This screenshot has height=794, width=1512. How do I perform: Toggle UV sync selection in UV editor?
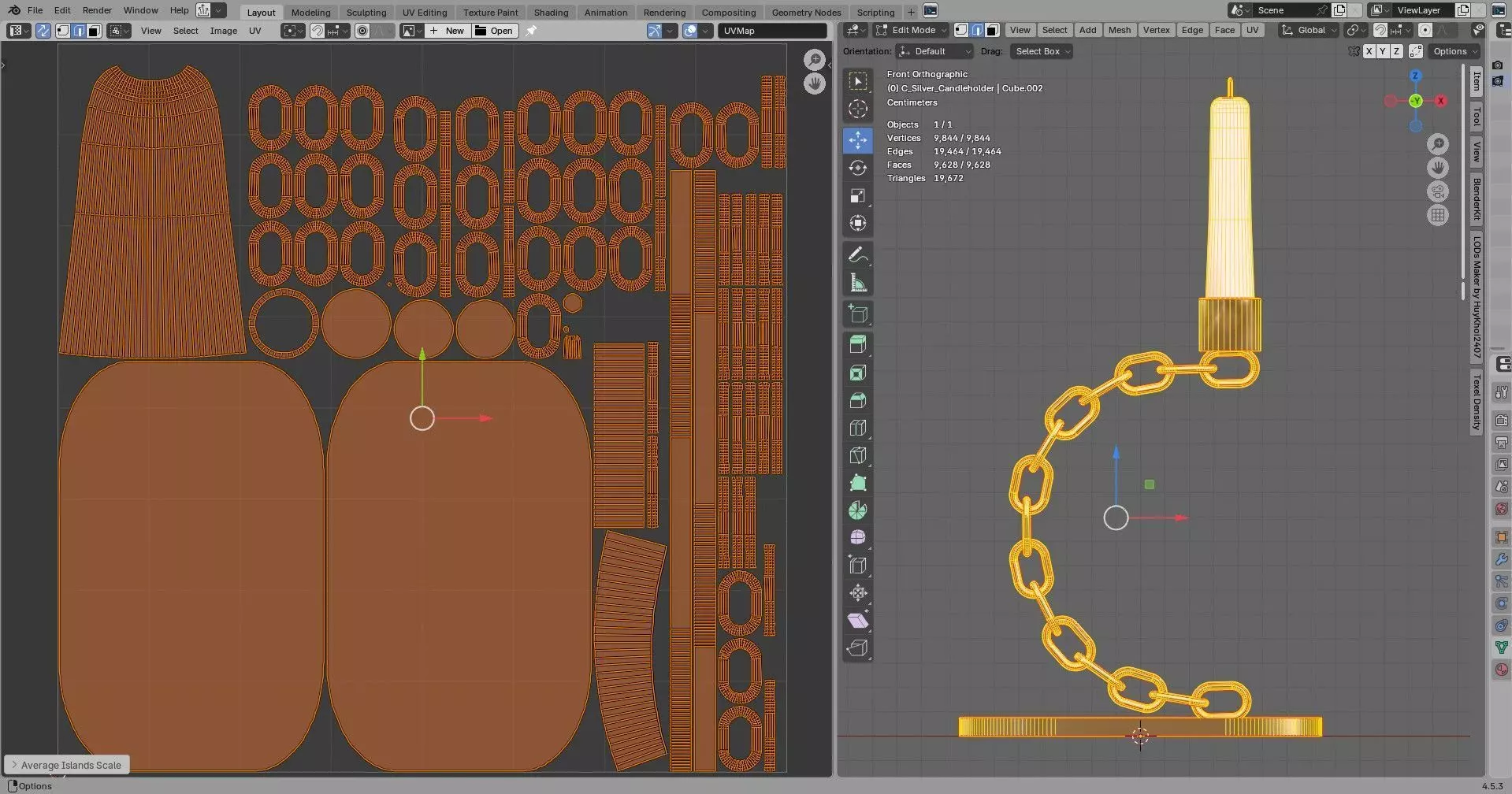click(x=43, y=31)
